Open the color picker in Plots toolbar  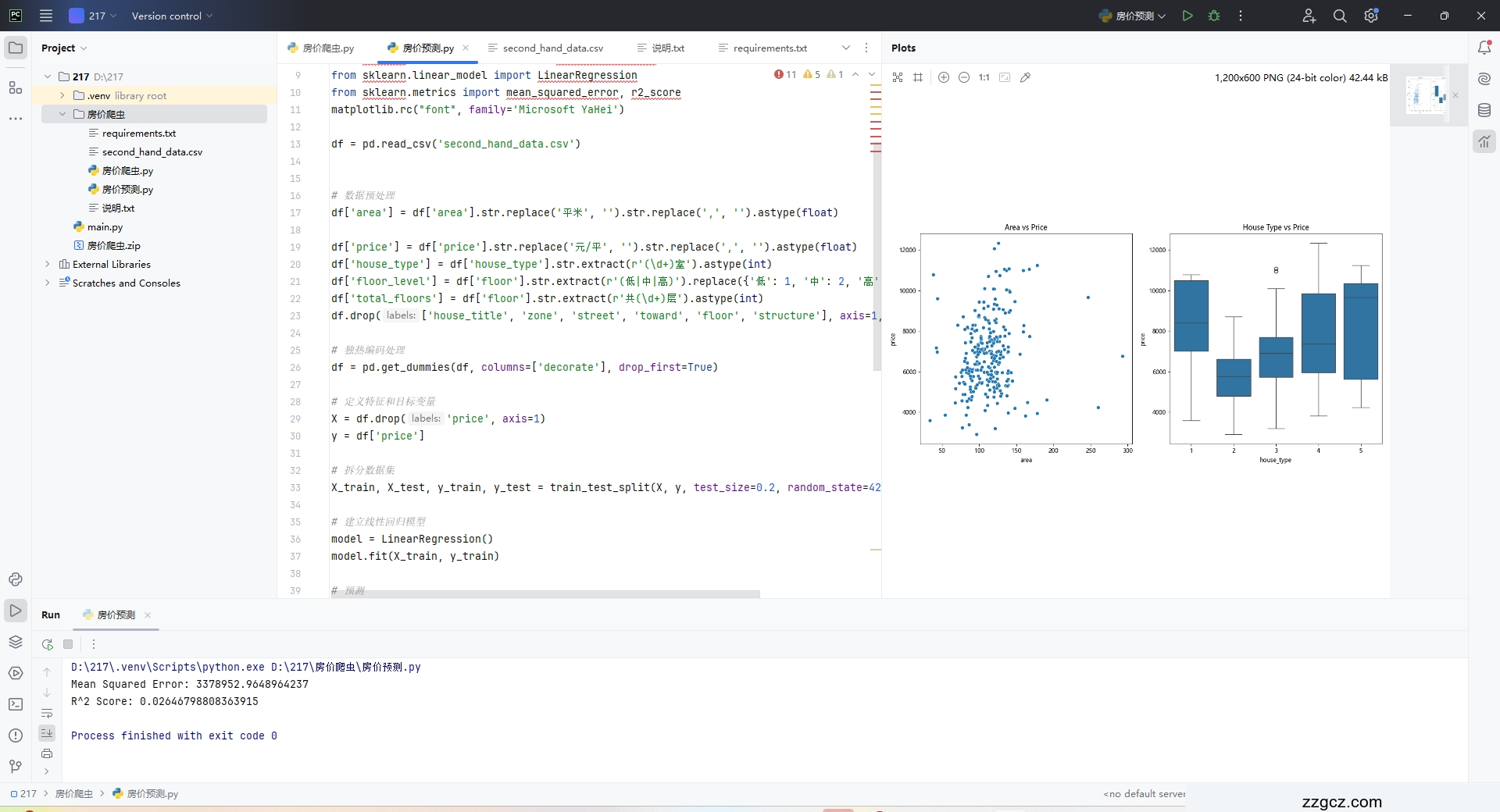tap(1025, 77)
